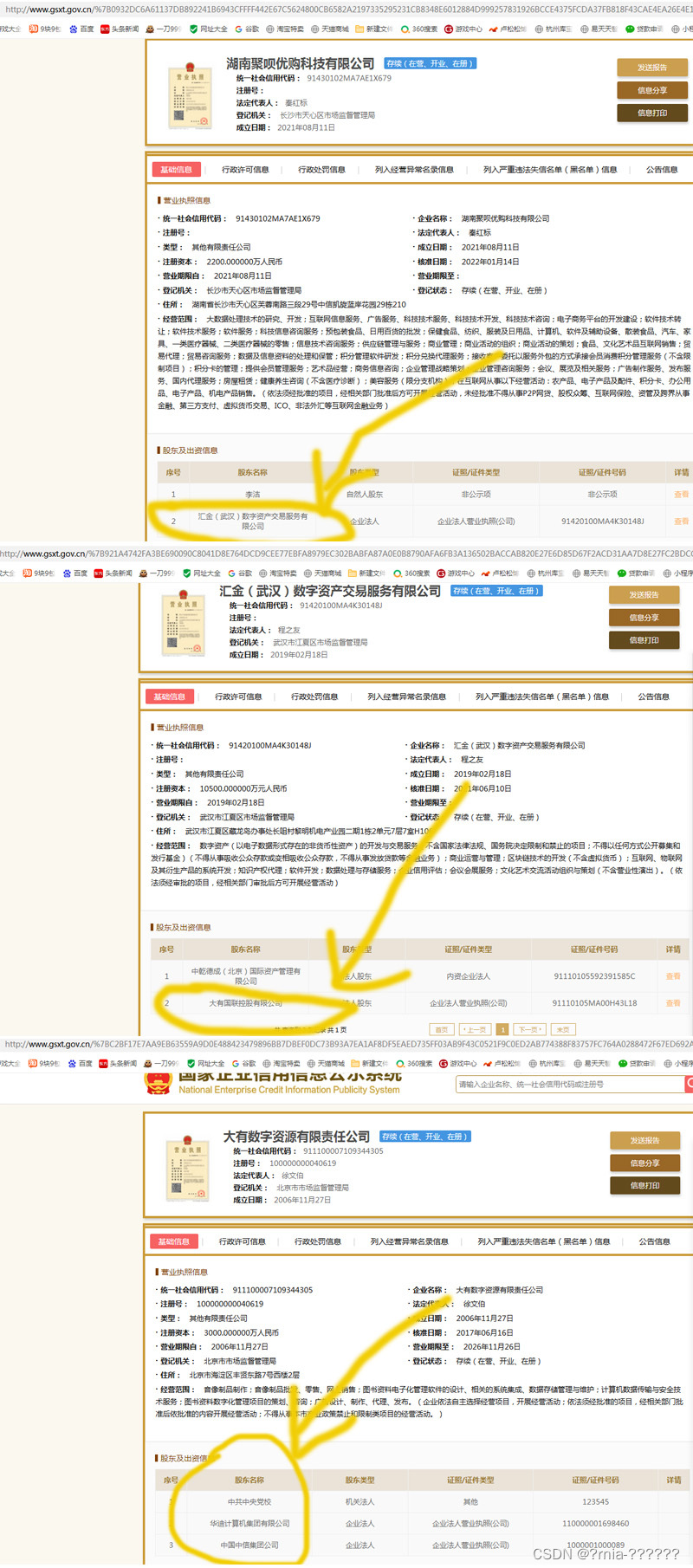
Task: Click shareholder name 华迪计算机集团有限公司
Action: click(249, 1524)
